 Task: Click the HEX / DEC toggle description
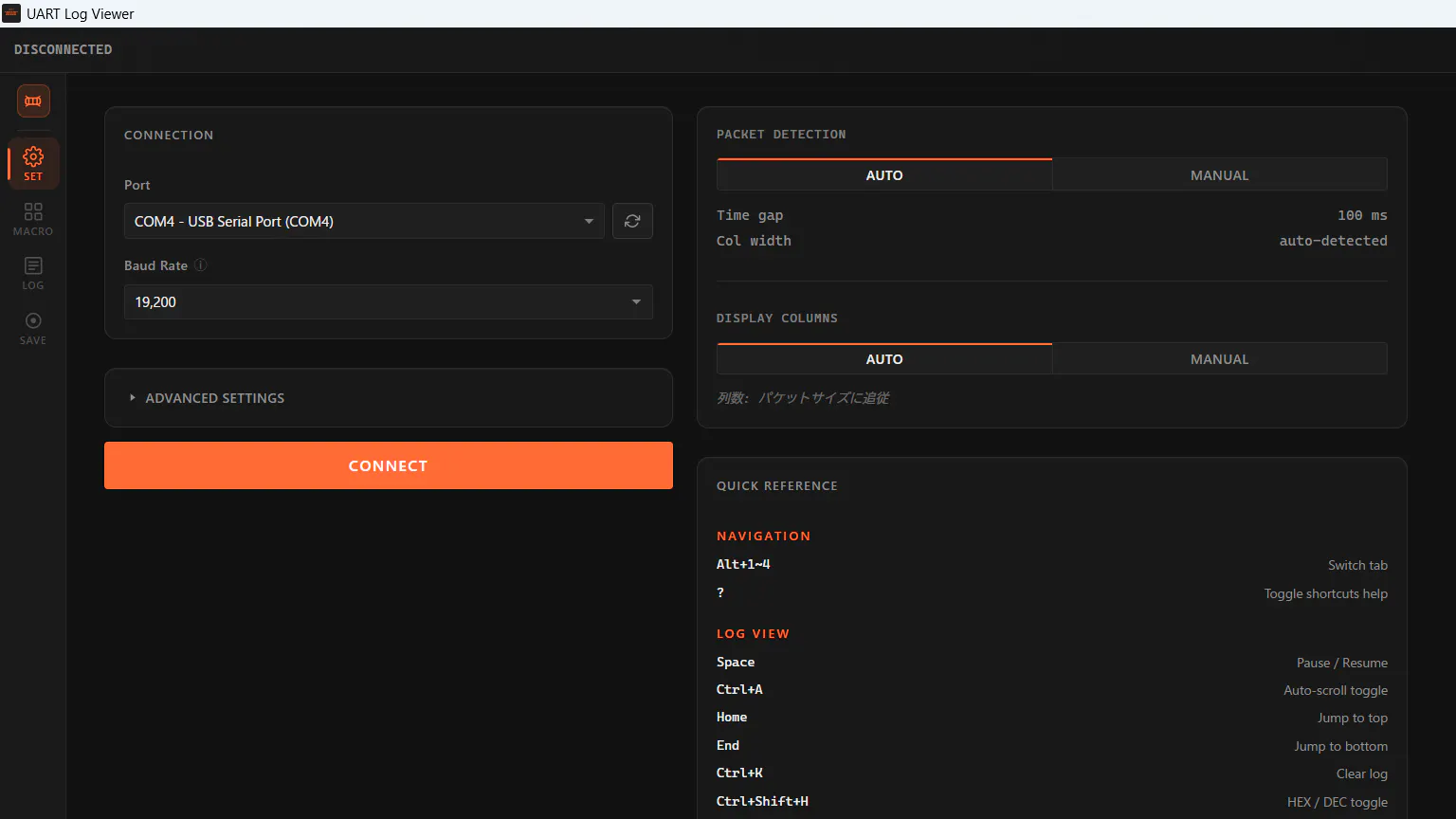coord(1338,802)
